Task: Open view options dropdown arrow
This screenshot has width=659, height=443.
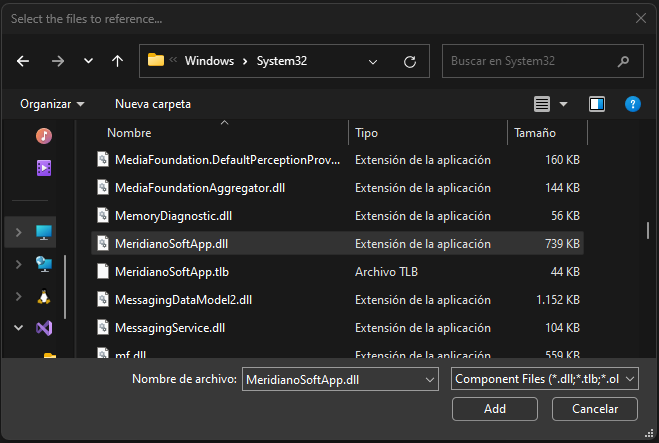Action: 564,104
